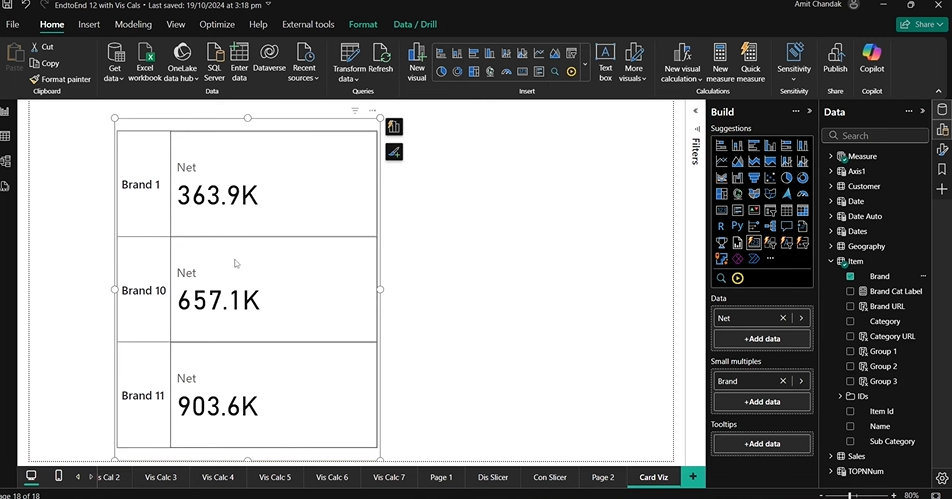952x499 pixels.
Task: Create a New visual calculation
Action: [681, 63]
